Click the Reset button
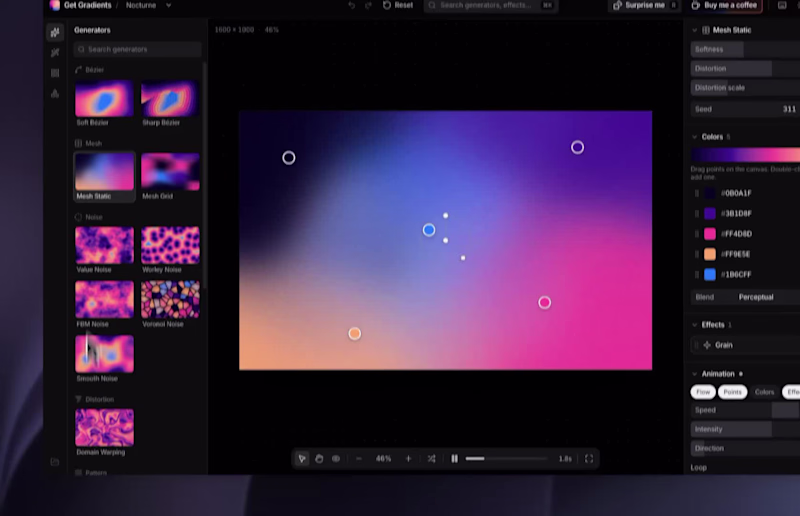 point(398,5)
